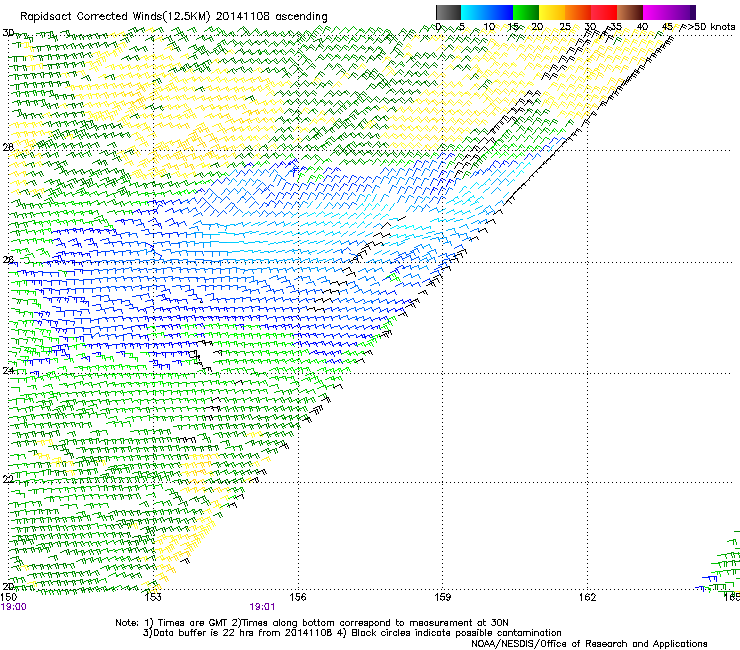This screenshot has height=650, width=740.
Task: Click the longitude label '159'
Action: (442, 597)
